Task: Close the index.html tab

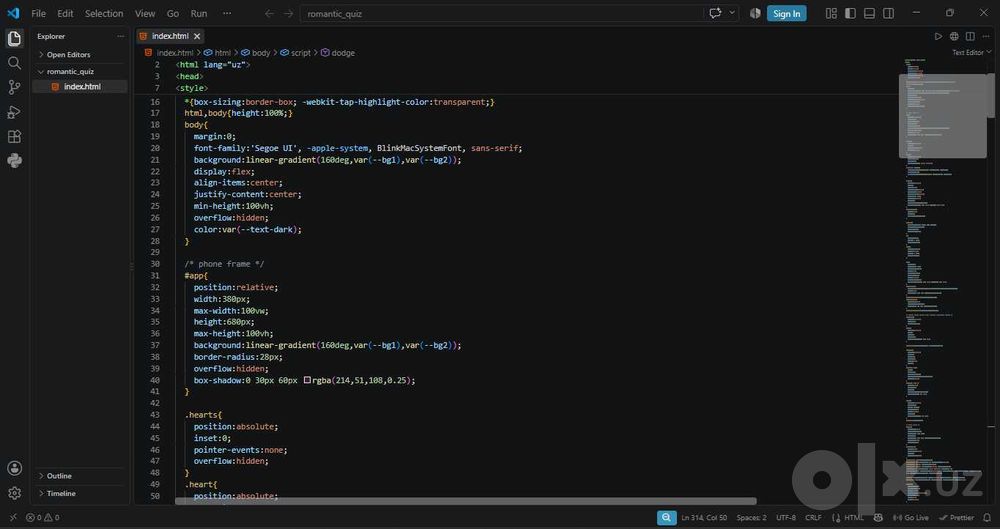Action: click(197, 36)
